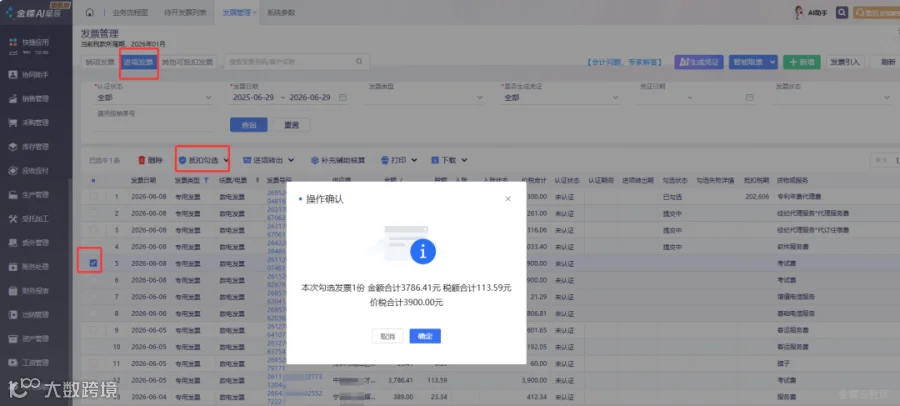Open 应收应付 module in sidebar
900x406 pixels.
point(29,171)
